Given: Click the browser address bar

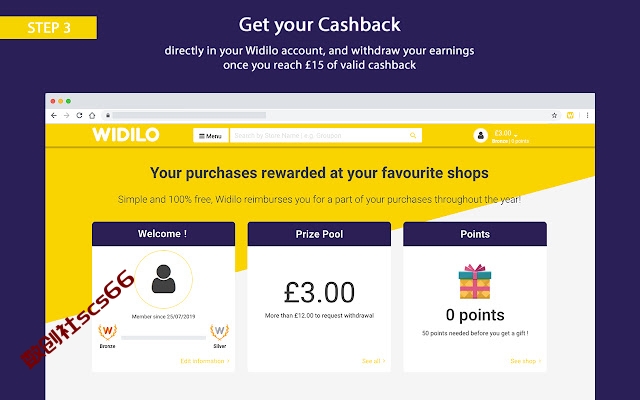Looking at the screenshot, I should coord(189,116).
